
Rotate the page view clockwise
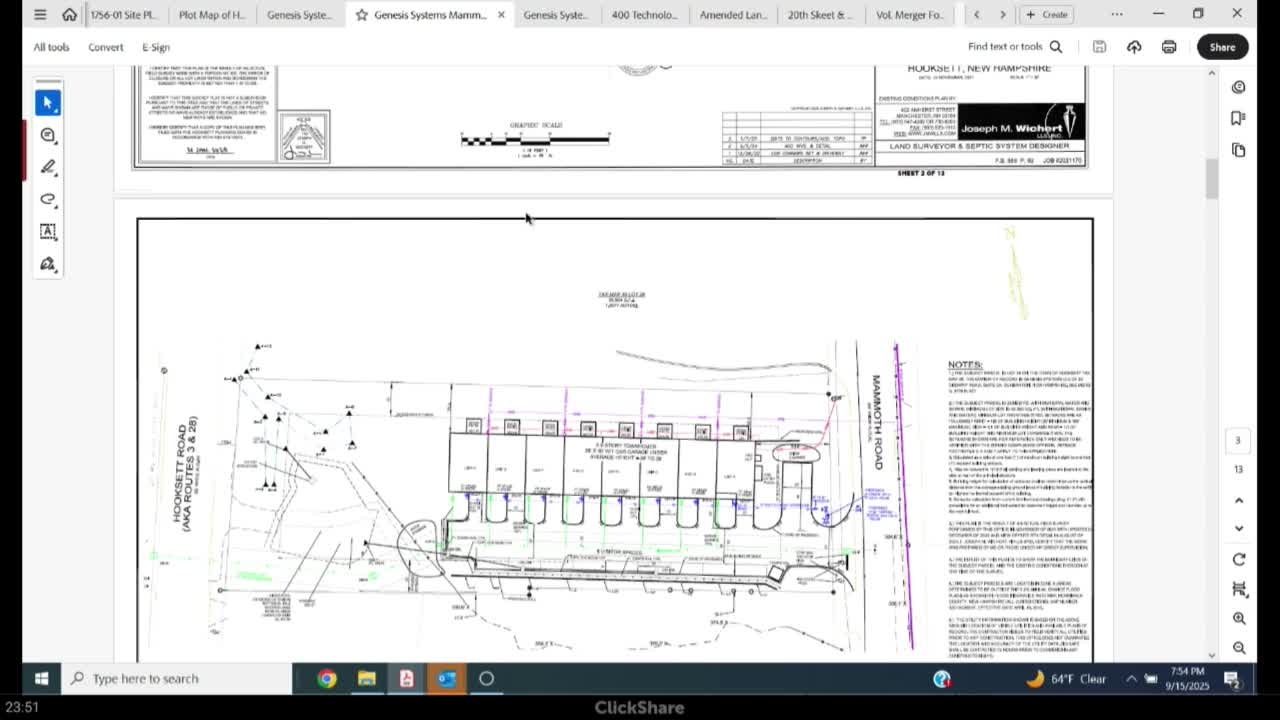[x=1239, y=560]
